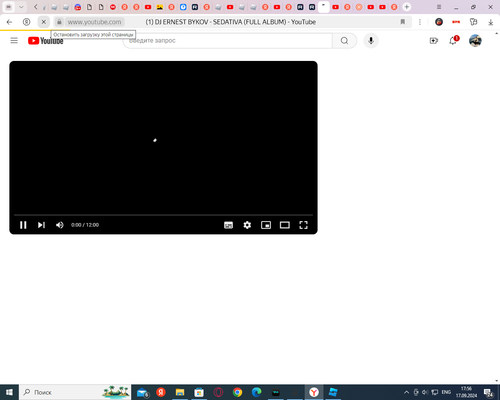
Task: Enter full screen video mode
Action: pos(303,225)
